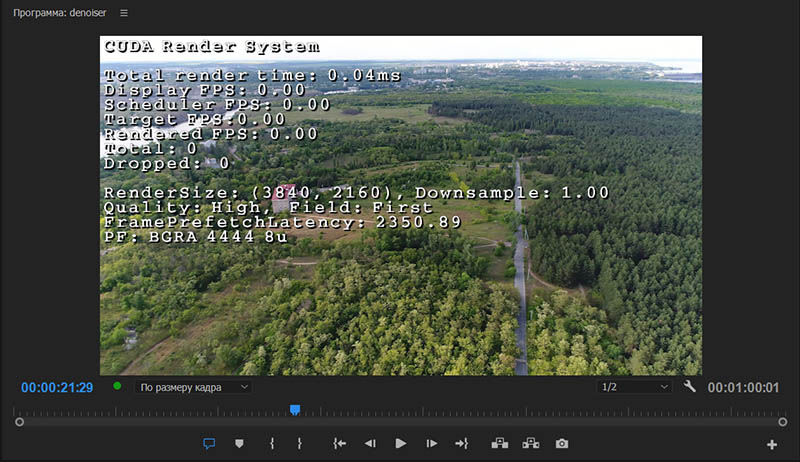Open the 1/2 playback resolution dropdown
The image size is (800, 462).
click(634, 387)
